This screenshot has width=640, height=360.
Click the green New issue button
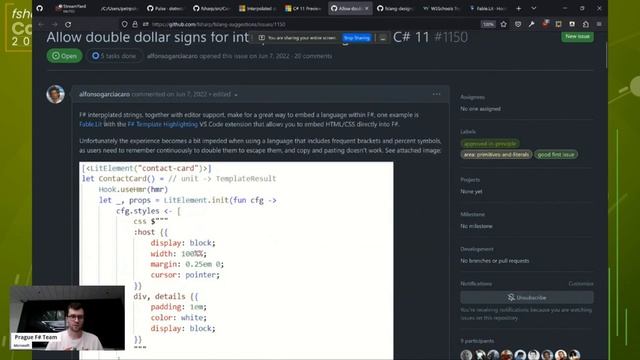point(577,36)
